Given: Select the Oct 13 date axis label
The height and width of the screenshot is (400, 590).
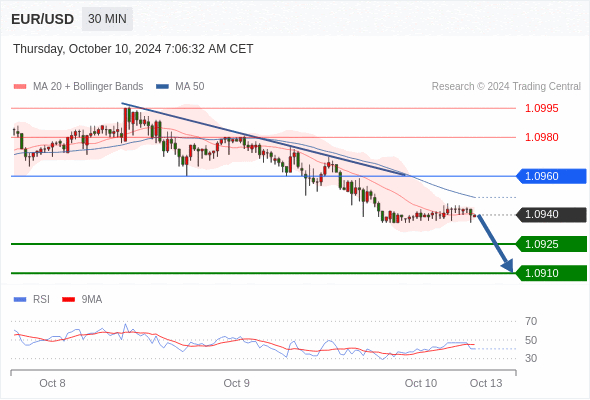Looking at the screenshot, I should 486,383.
